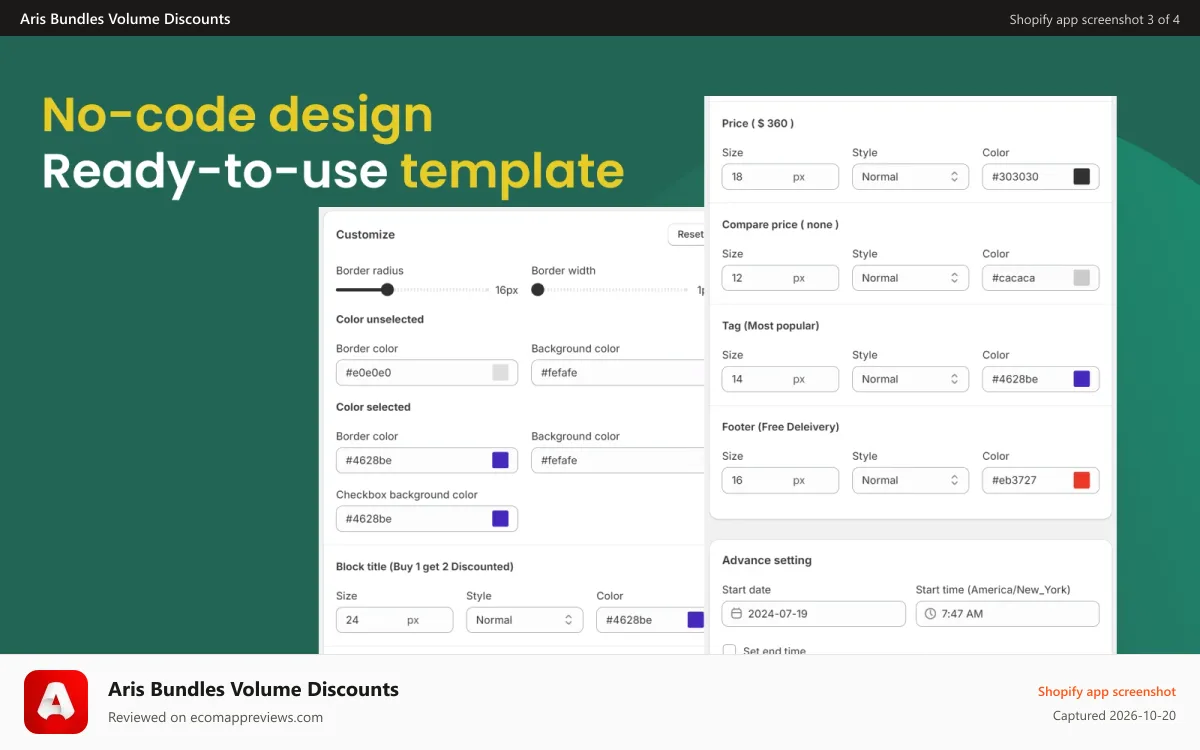Screen dimensions: 1200x750
Task: Click Reviewed on ecomappreviews.com text
Action: 215,717
